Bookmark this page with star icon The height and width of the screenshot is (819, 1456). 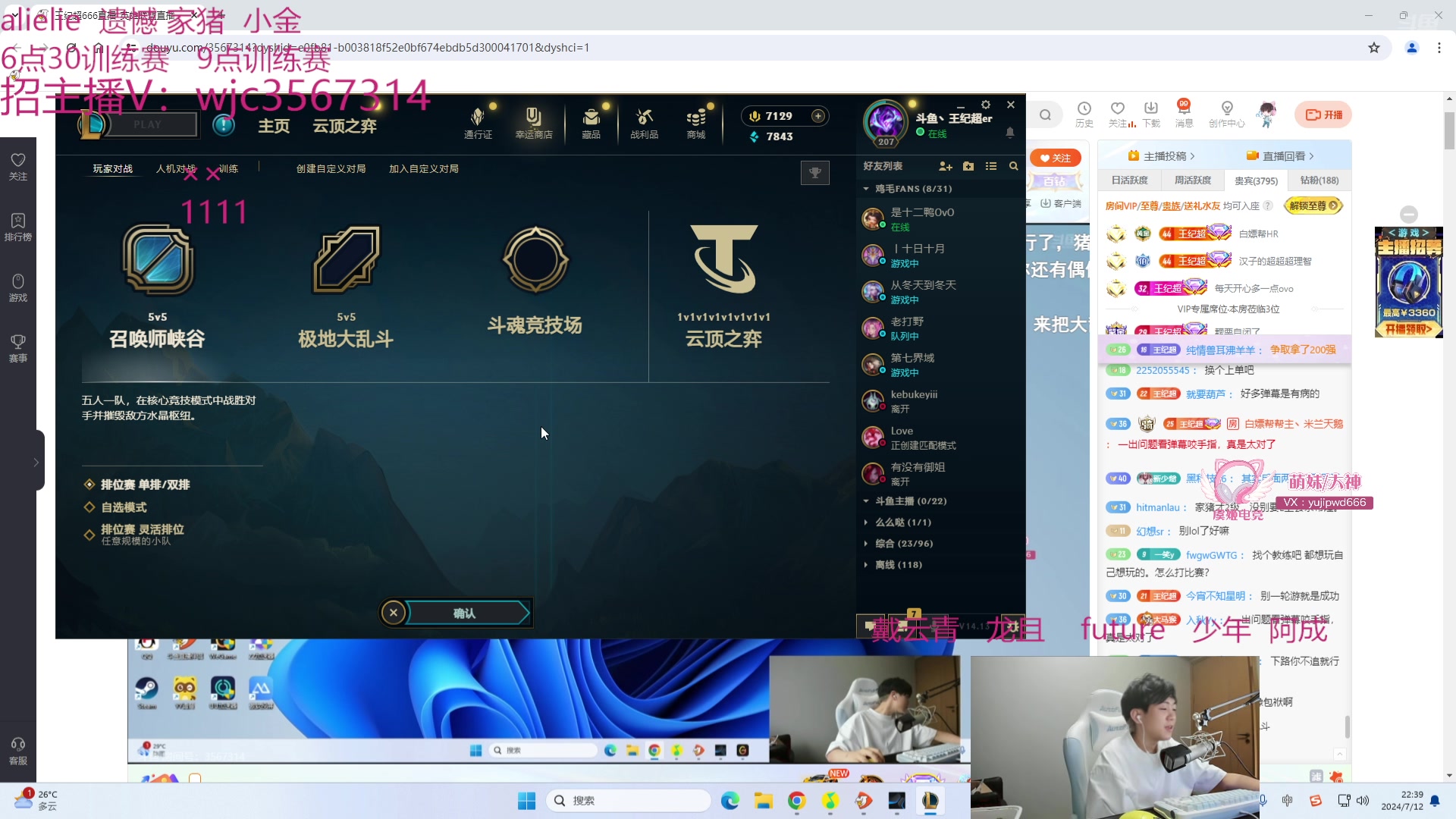1374,48
